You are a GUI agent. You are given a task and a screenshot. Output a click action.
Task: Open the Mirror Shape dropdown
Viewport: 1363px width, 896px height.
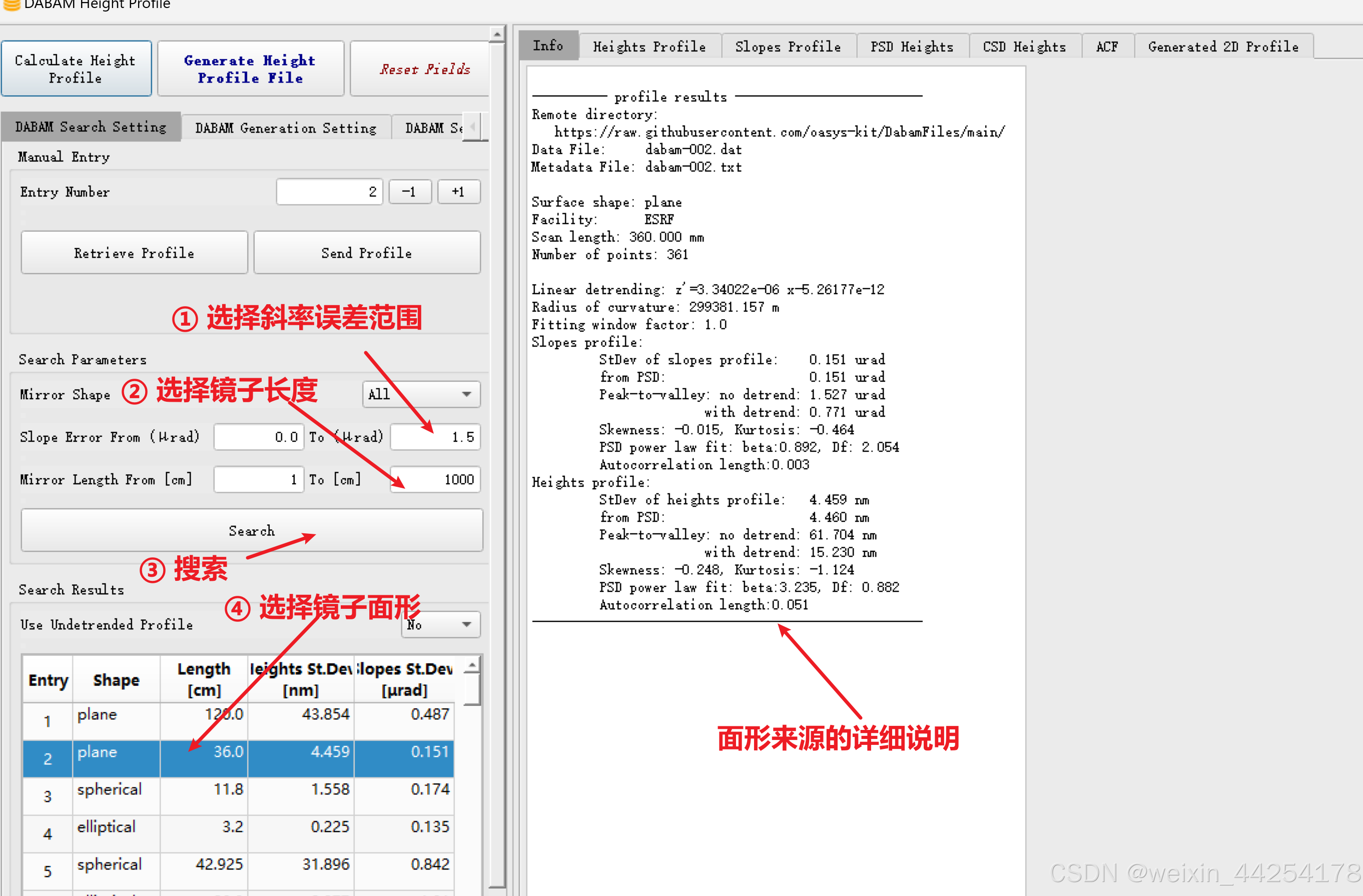(421, 394)
